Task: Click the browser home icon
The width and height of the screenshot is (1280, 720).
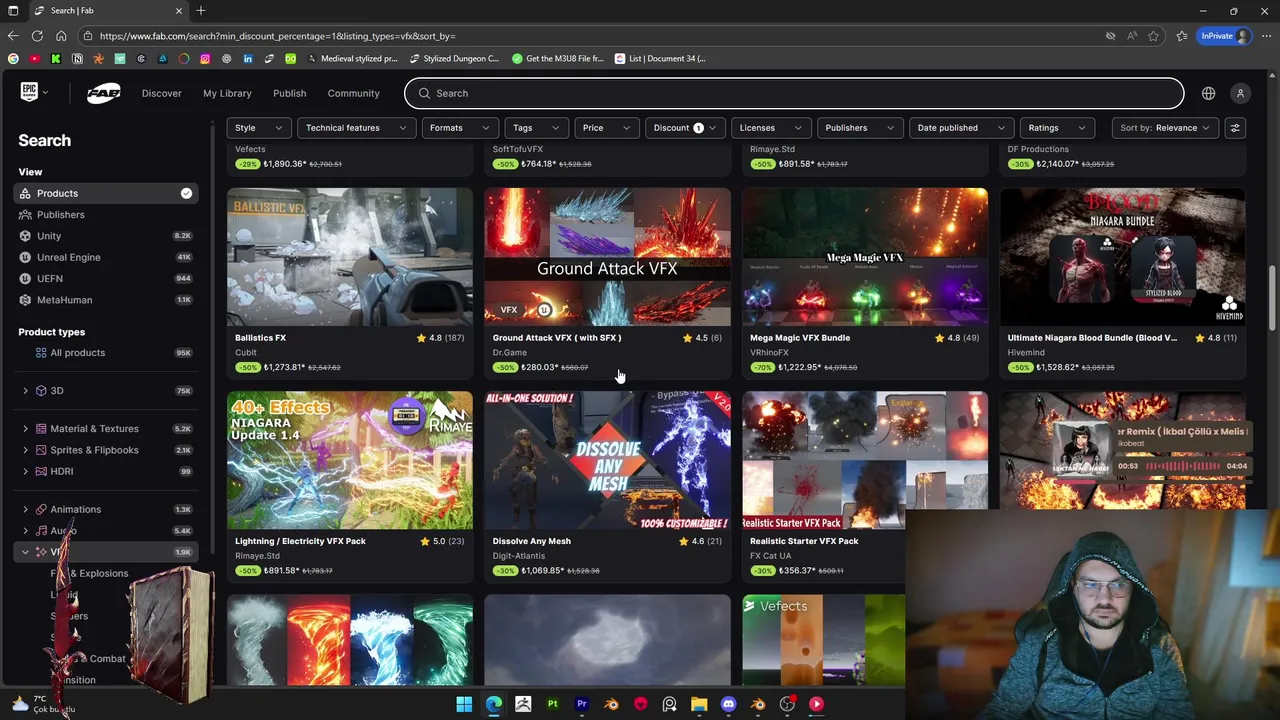Action: (x=61, y=36)
